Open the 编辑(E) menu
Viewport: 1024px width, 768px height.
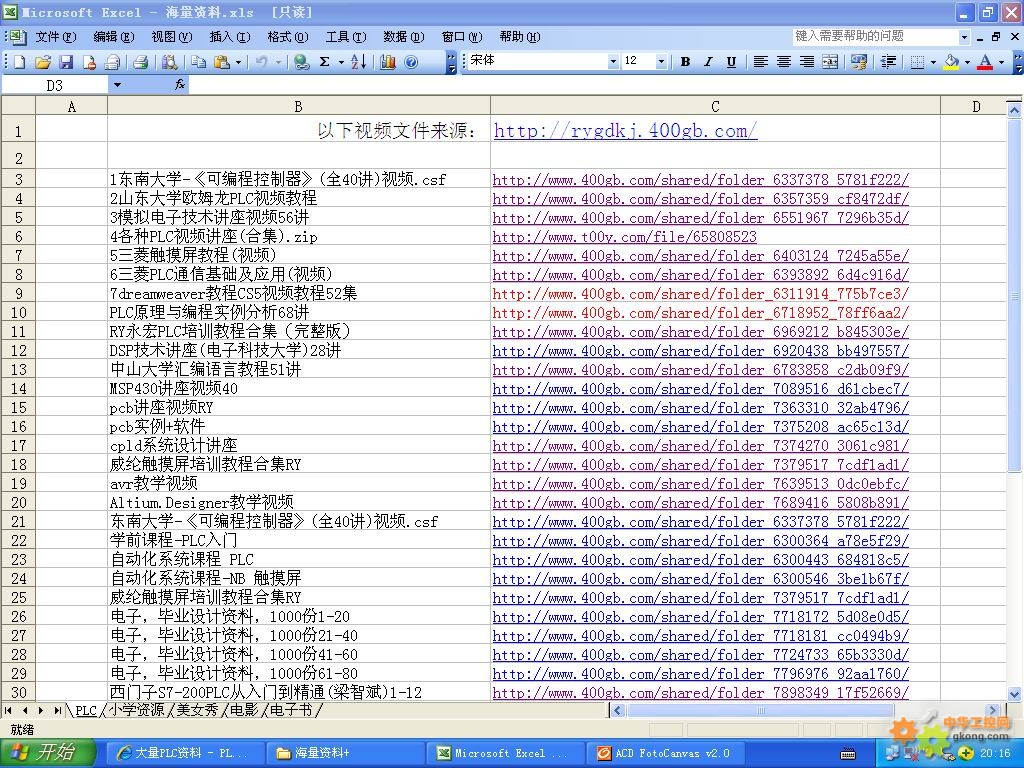[114, 37]
